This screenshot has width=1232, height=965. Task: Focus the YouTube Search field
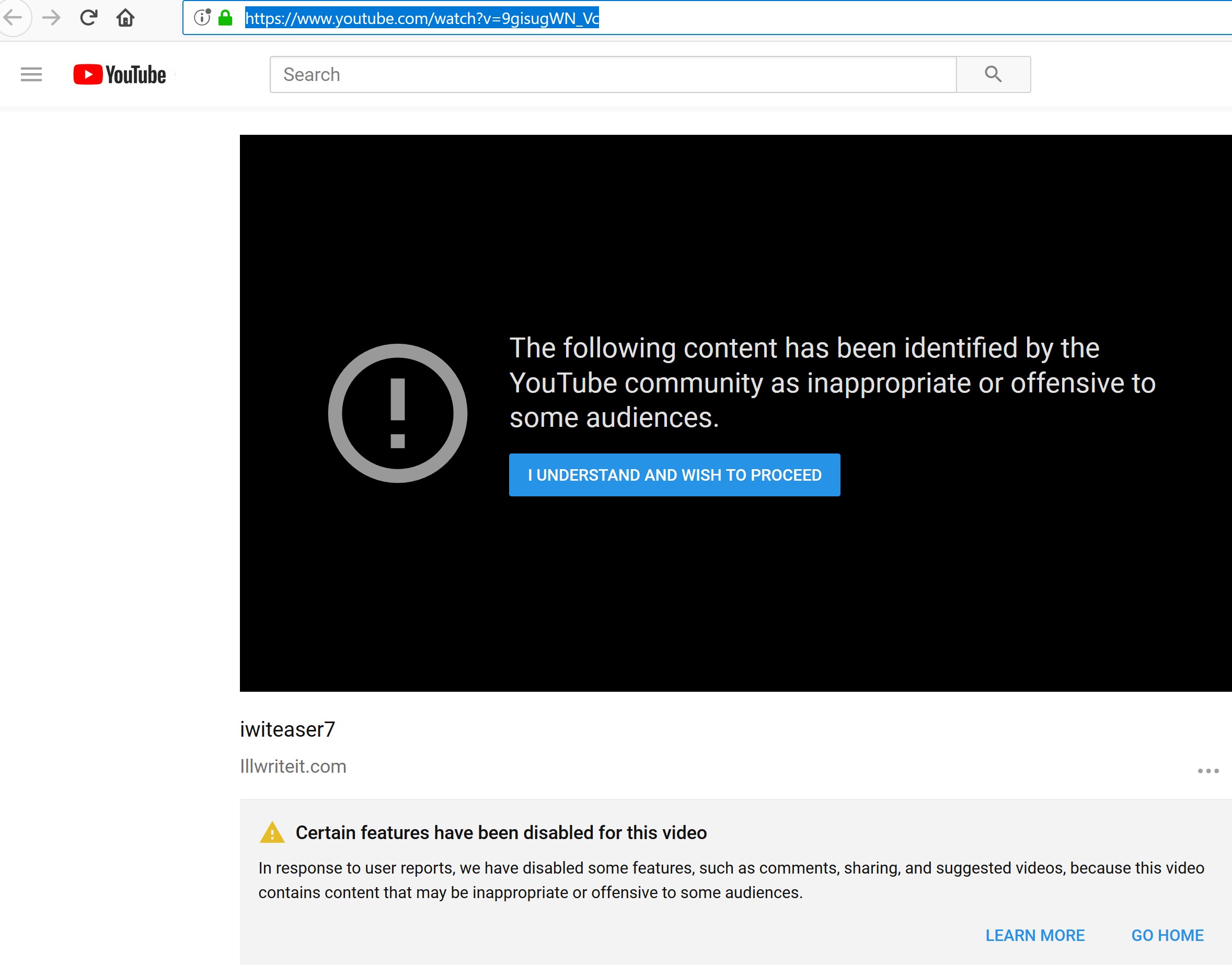[613, 75]
